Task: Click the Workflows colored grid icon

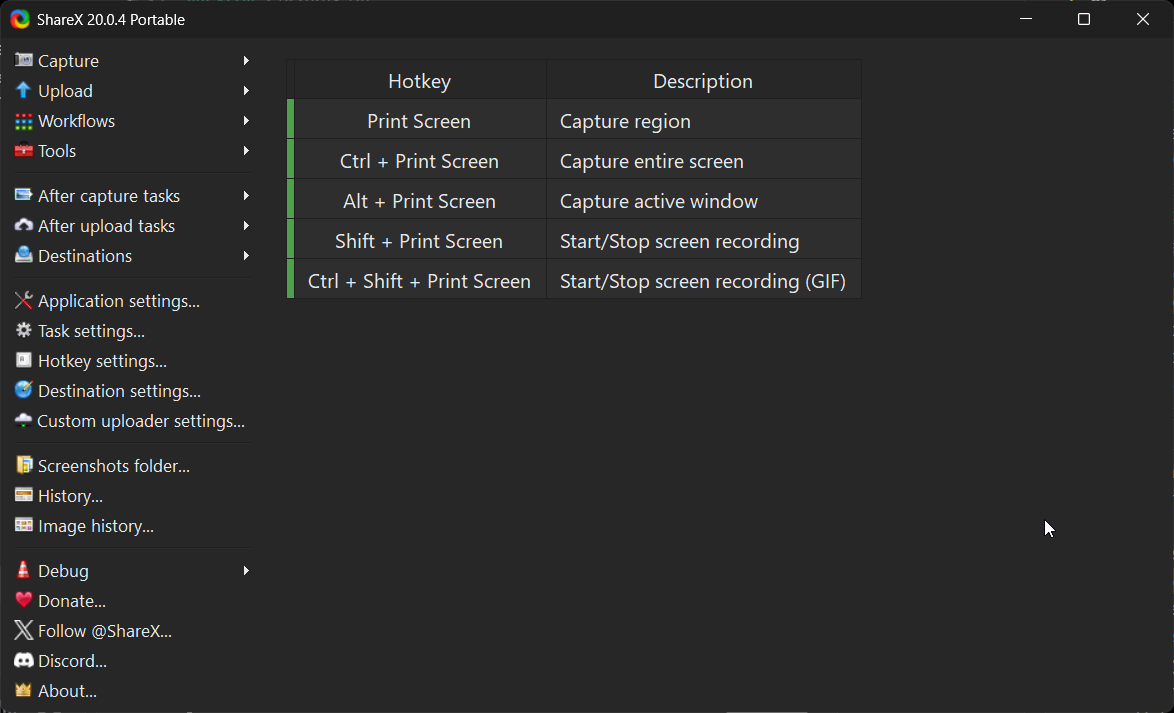Action: (24, 121)
